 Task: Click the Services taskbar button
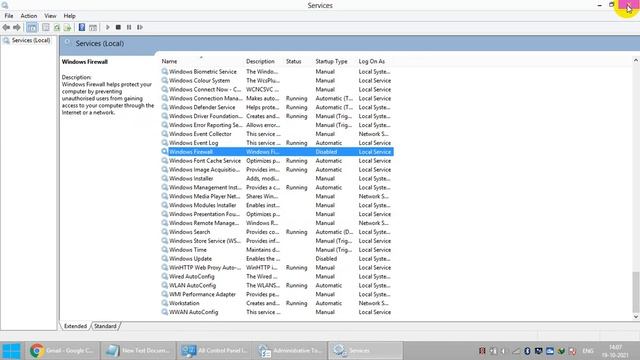tap(365, 351)
